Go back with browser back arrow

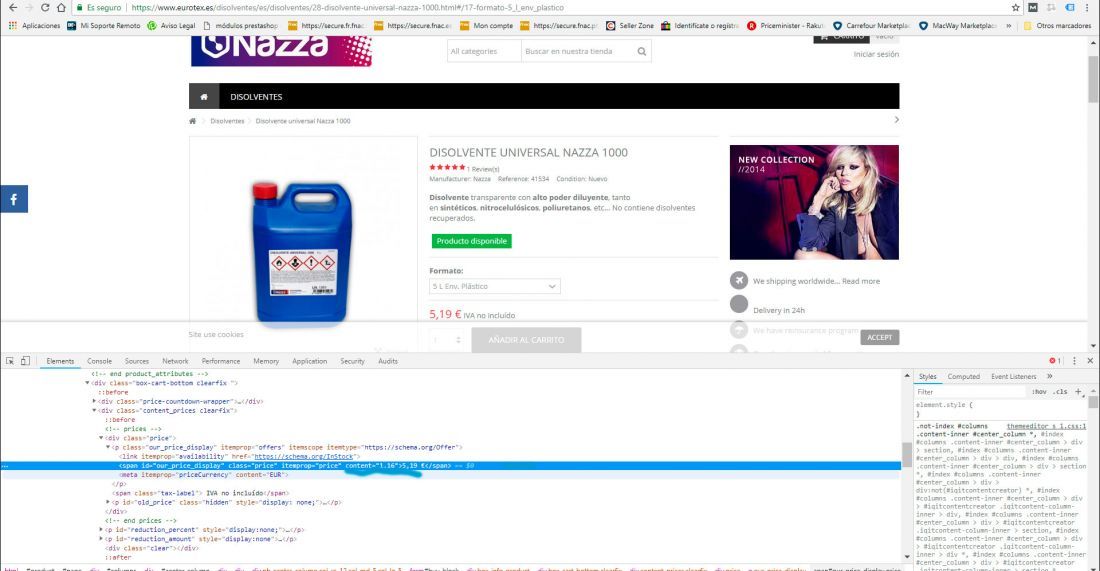point(13,8)
